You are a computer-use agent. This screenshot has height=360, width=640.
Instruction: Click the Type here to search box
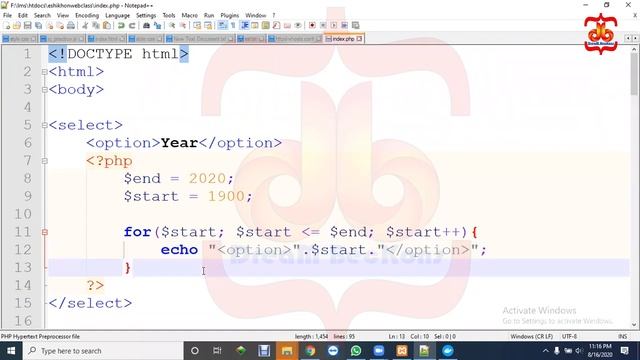[103, 351]
